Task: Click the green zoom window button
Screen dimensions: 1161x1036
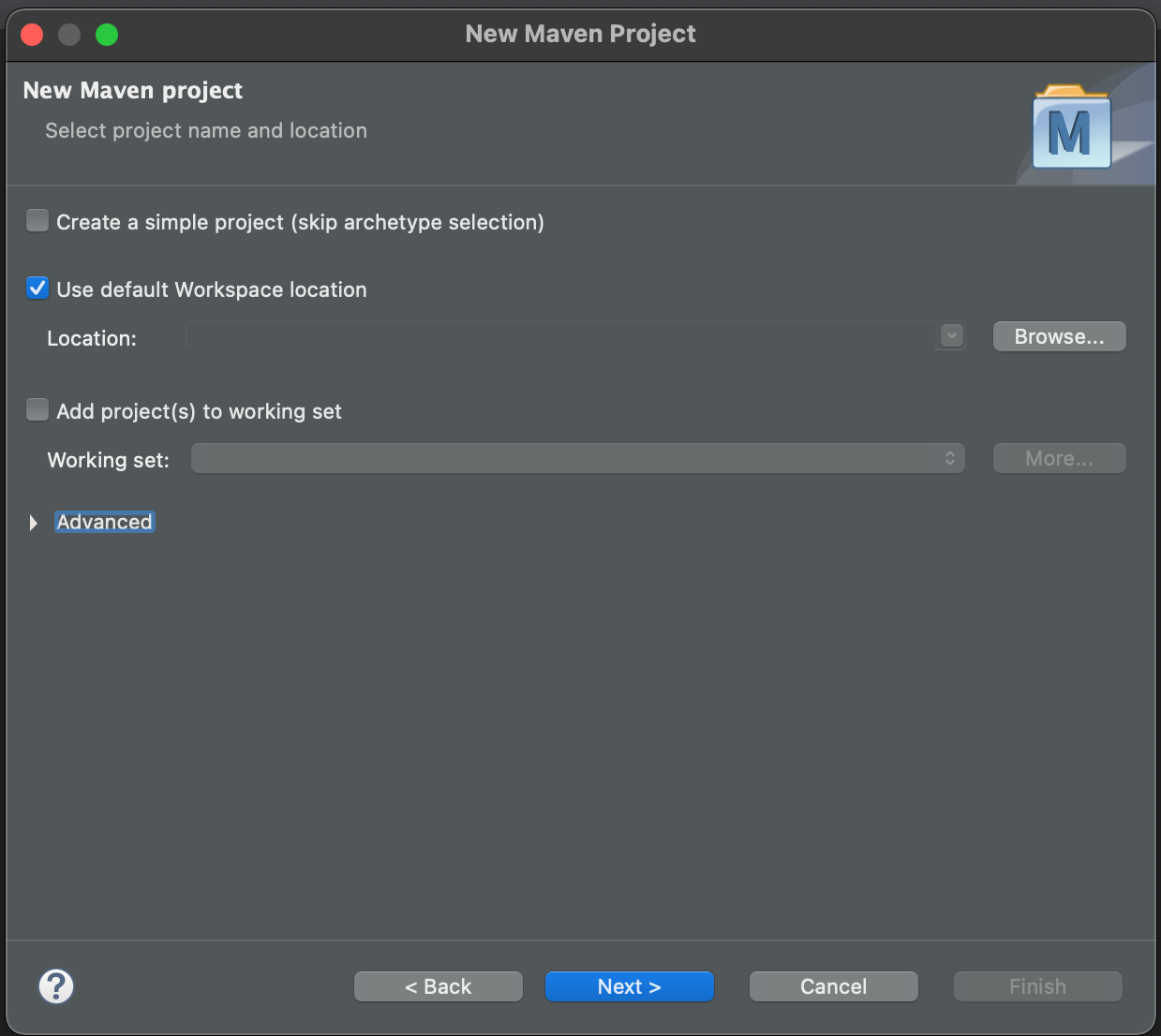Action: pyautogui.click(x=107, y=35)
